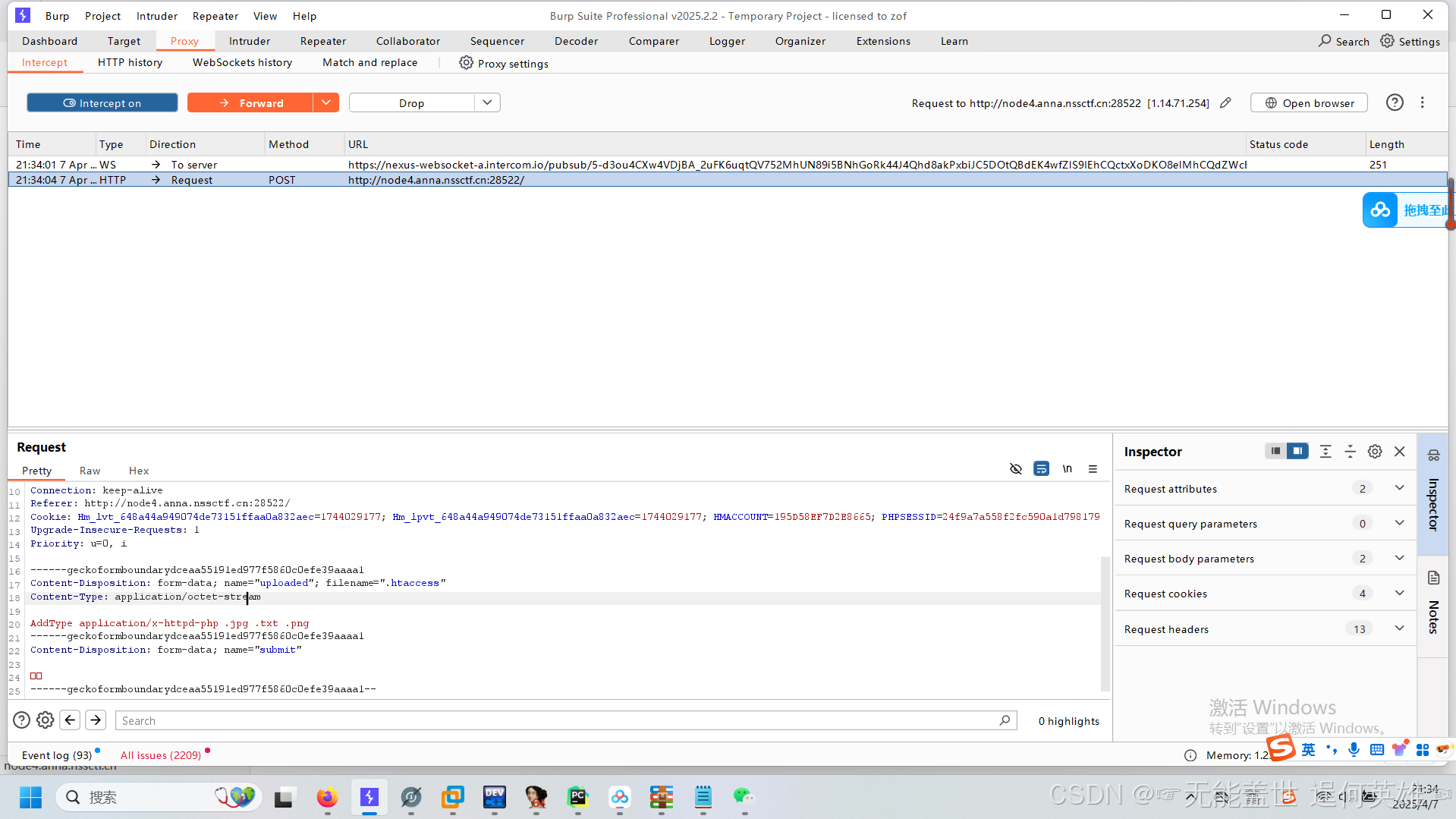Open WeChat from the taskbar
This screenshot has height=819, width=1456.
coord(744,797)
